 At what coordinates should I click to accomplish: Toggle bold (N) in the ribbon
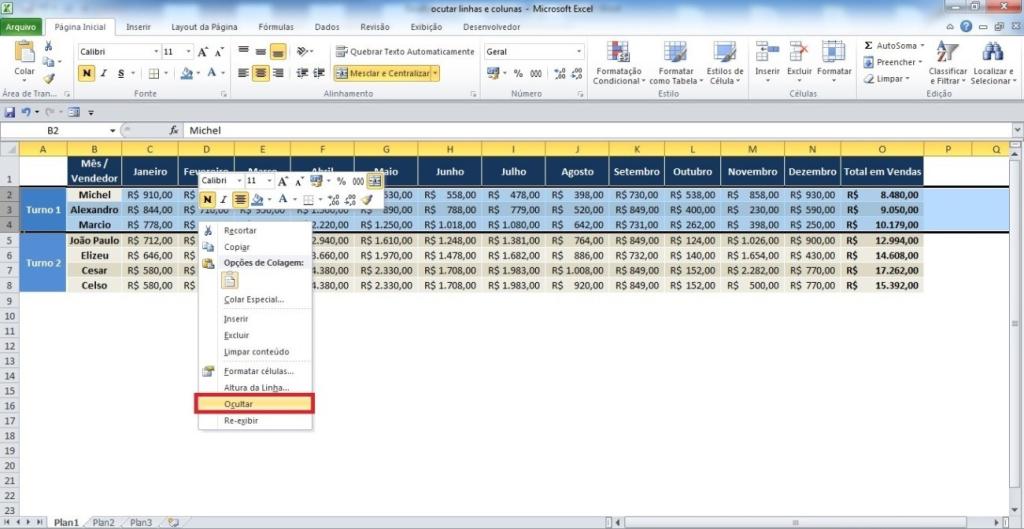87,73
